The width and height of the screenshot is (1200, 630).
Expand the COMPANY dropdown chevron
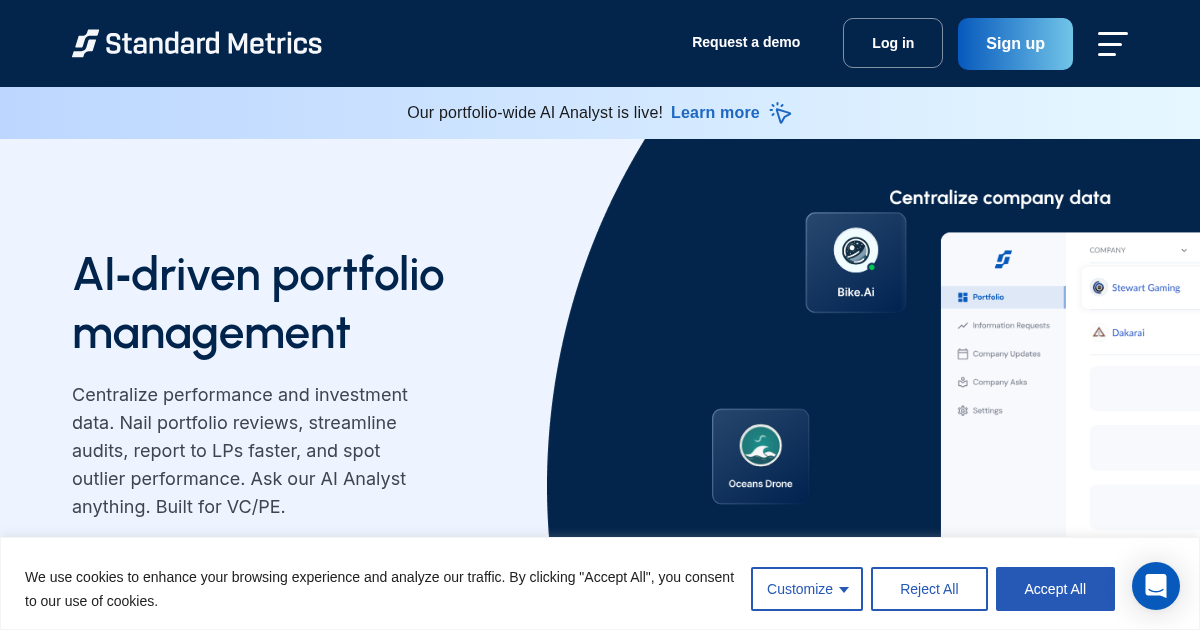[1185, 250]
